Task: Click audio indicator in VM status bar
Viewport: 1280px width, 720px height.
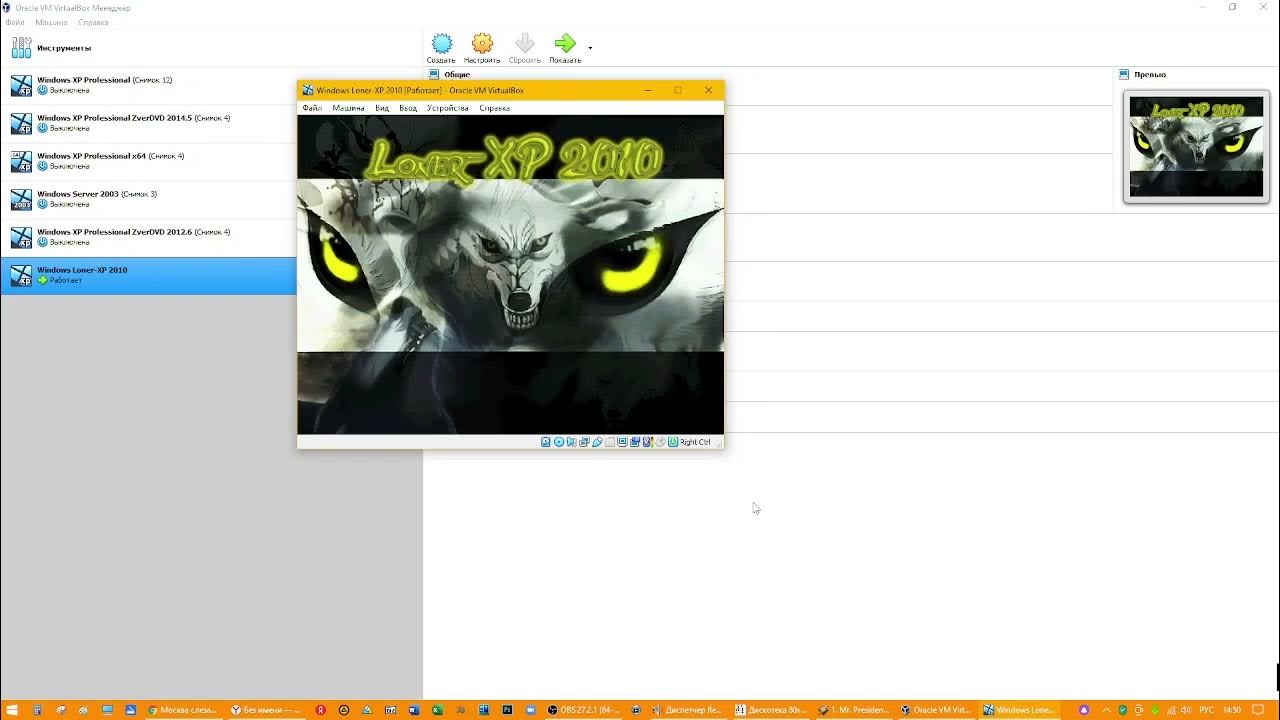Action: [571, 442]
